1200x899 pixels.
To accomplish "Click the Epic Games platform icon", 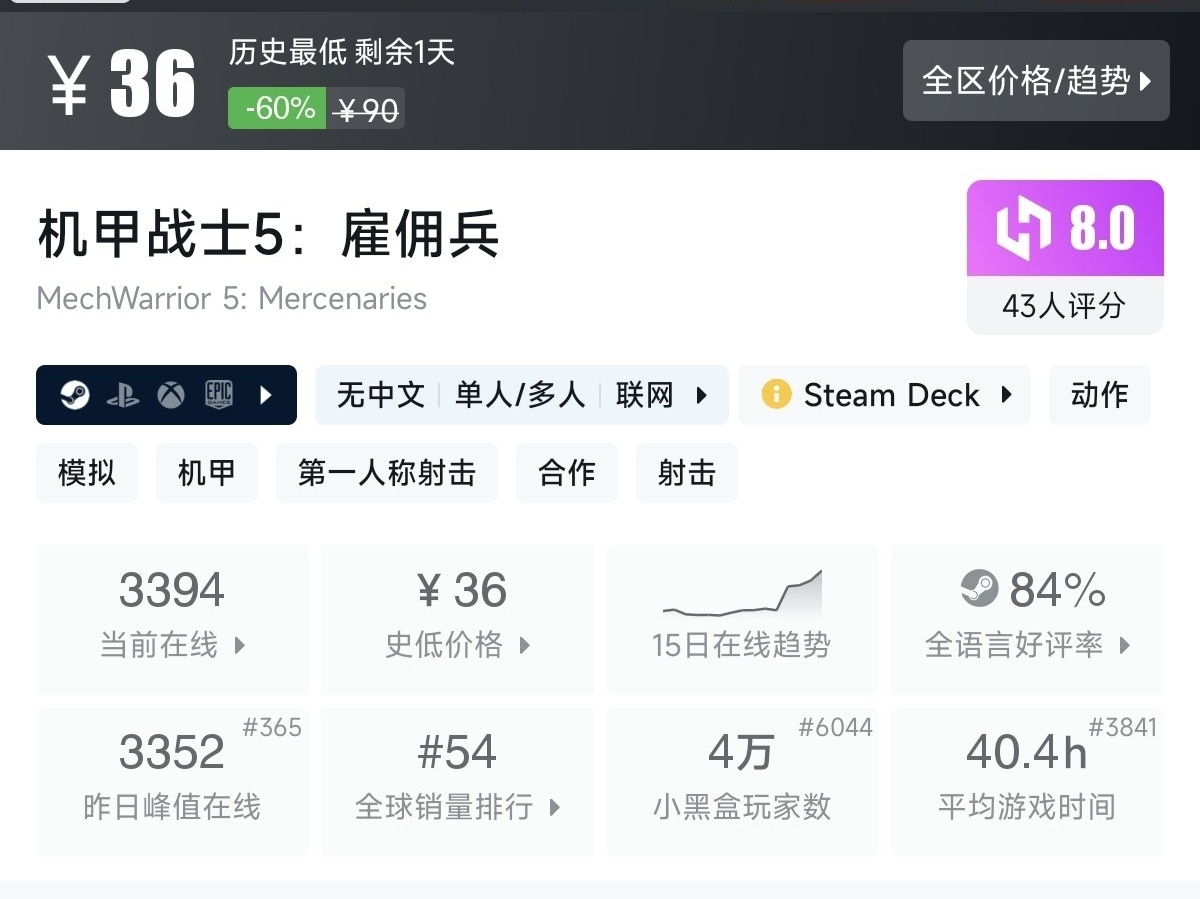I will click(219, 395).
